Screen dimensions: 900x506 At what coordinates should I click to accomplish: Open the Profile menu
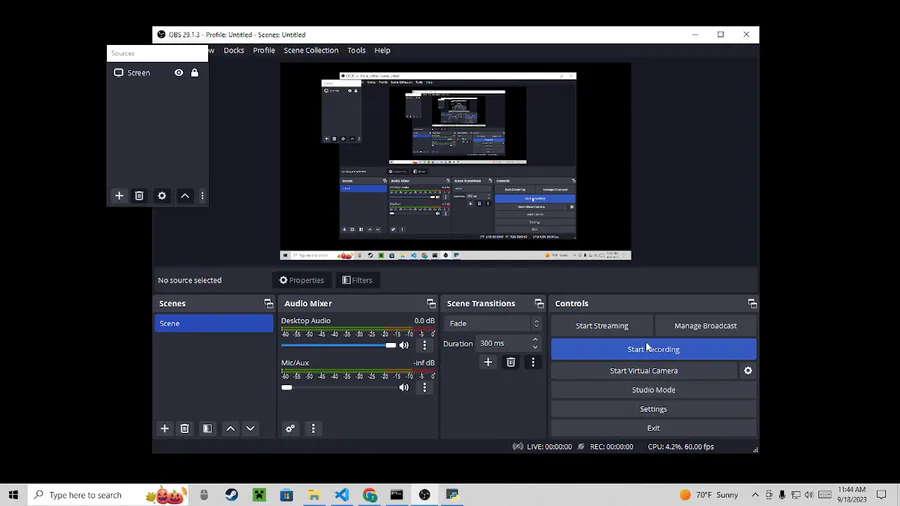tap(264, 50)
